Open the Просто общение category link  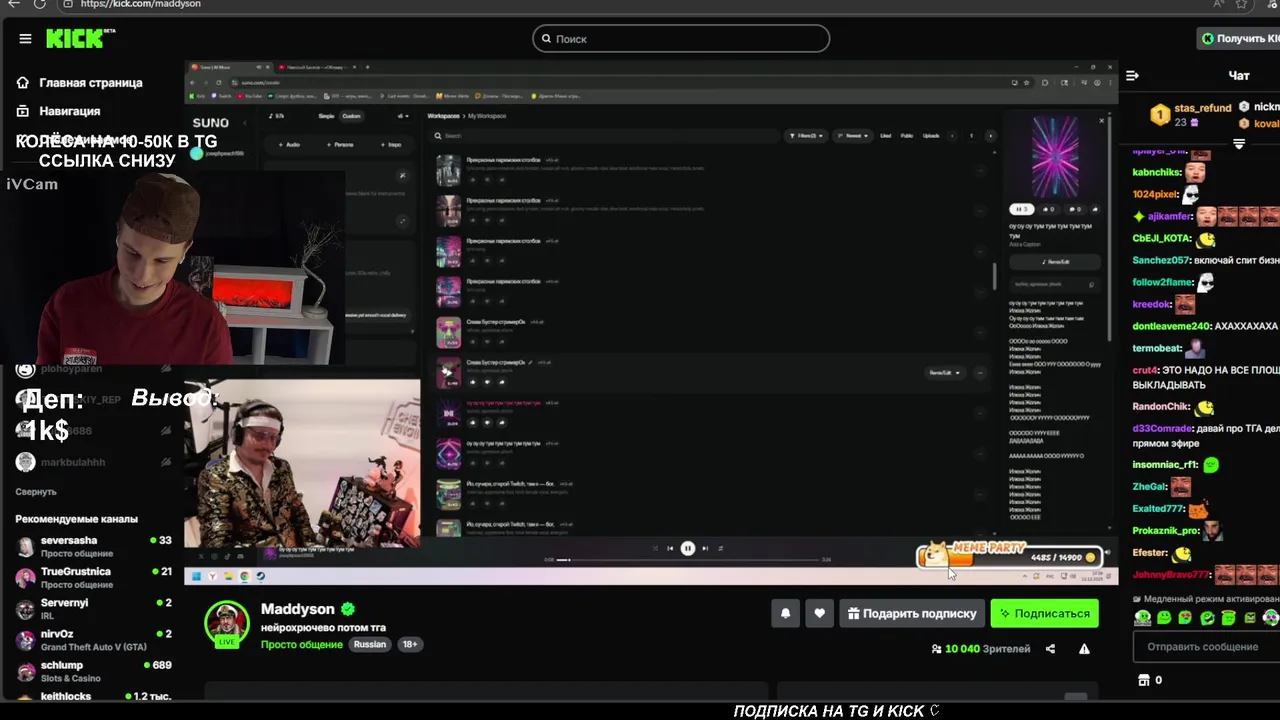click(302, 645)
